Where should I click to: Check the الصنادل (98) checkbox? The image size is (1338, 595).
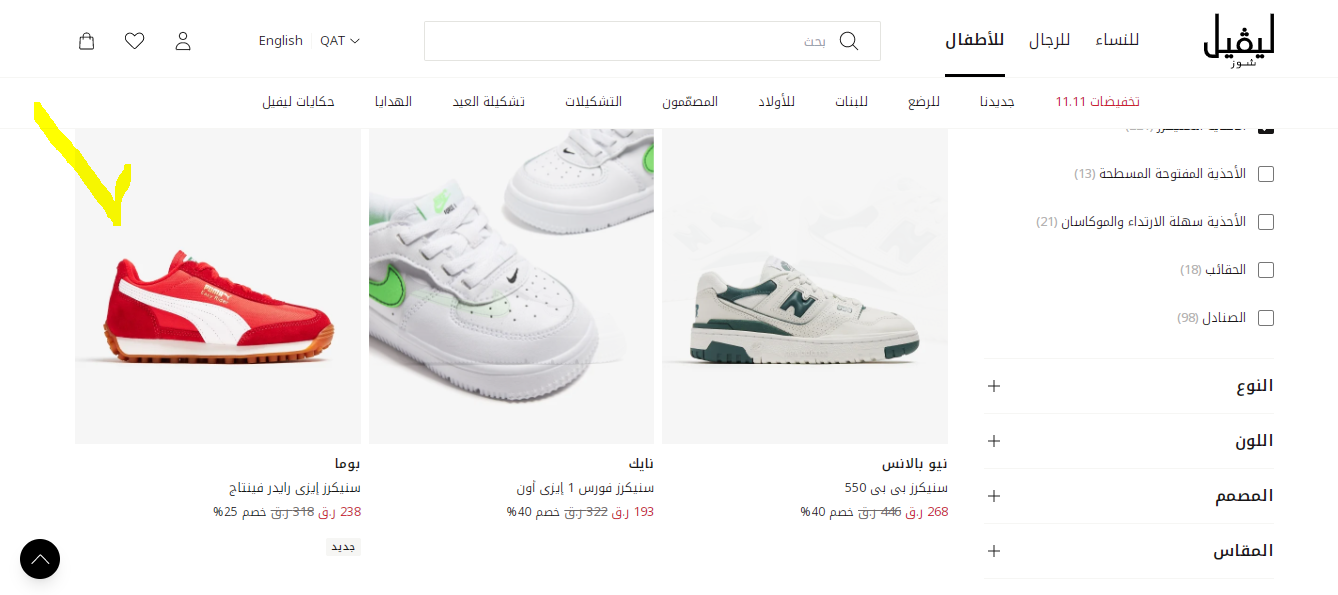coord(1266,318)
